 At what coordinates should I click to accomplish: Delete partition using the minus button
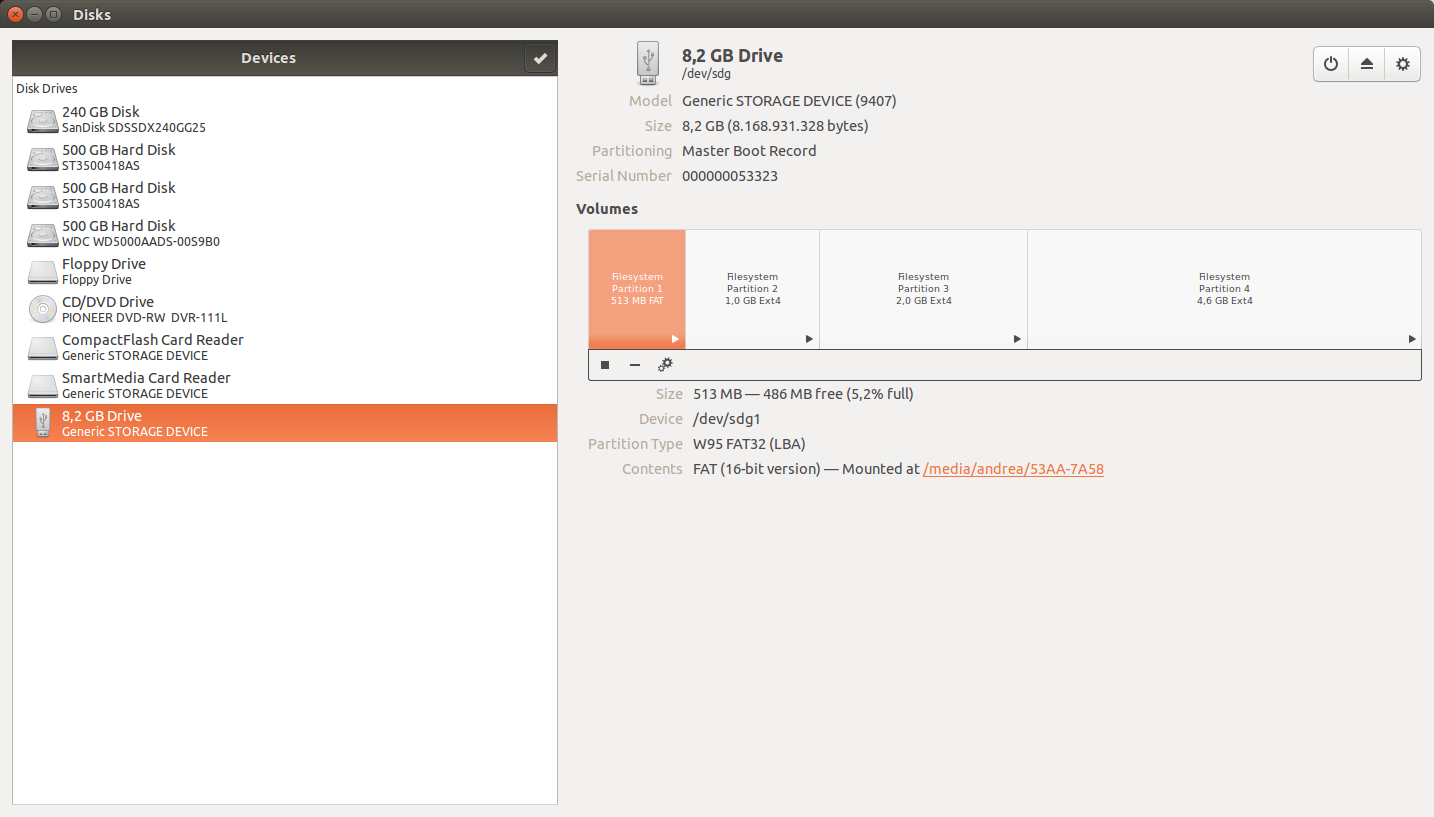pos(635,365)
